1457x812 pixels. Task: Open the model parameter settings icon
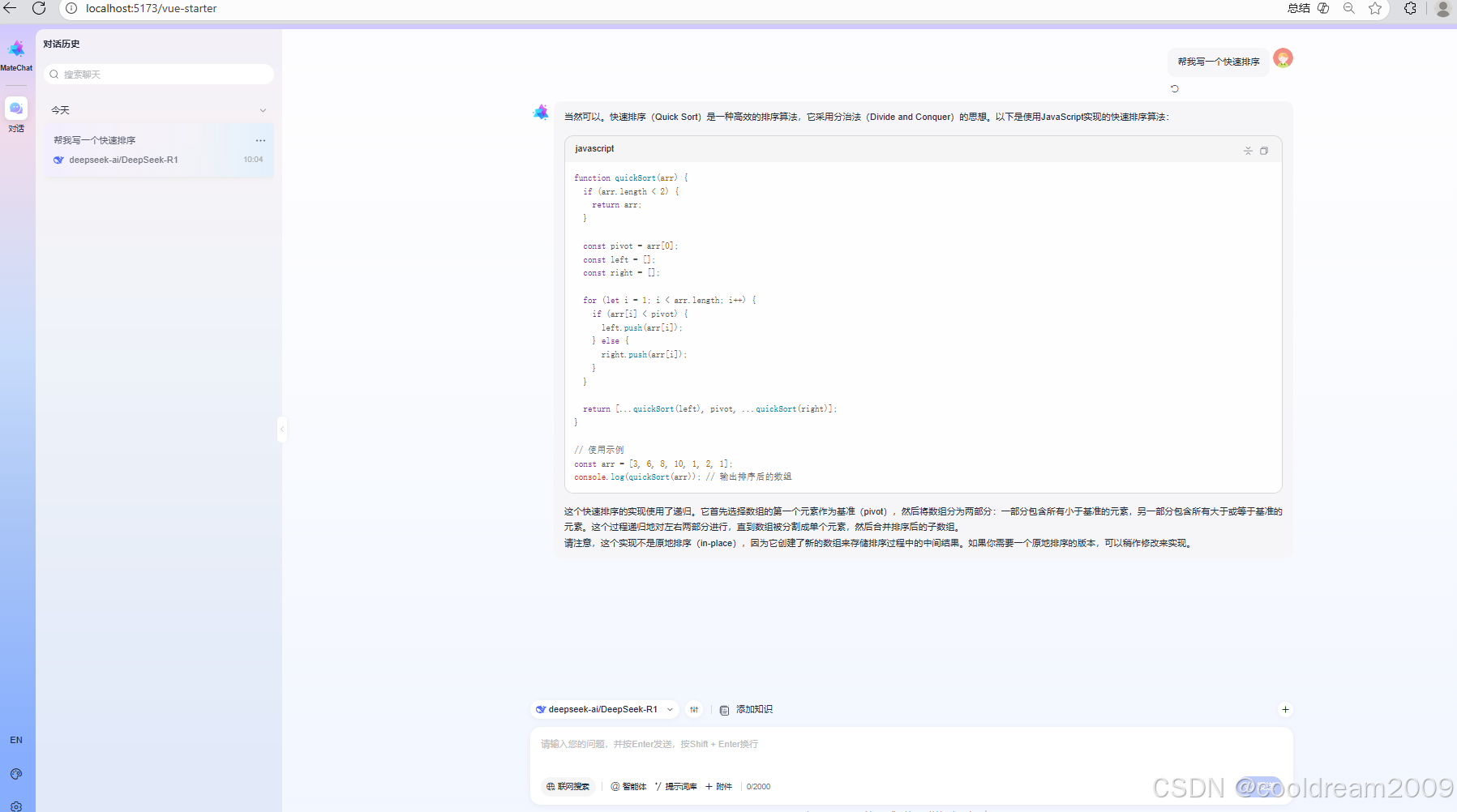point(694,709)
